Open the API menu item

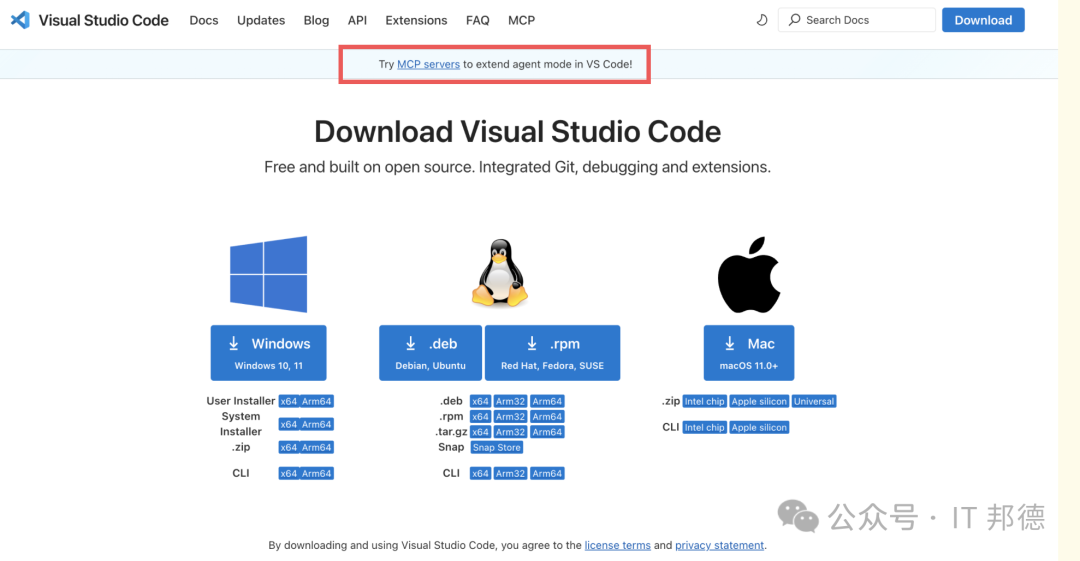(357, 20)
